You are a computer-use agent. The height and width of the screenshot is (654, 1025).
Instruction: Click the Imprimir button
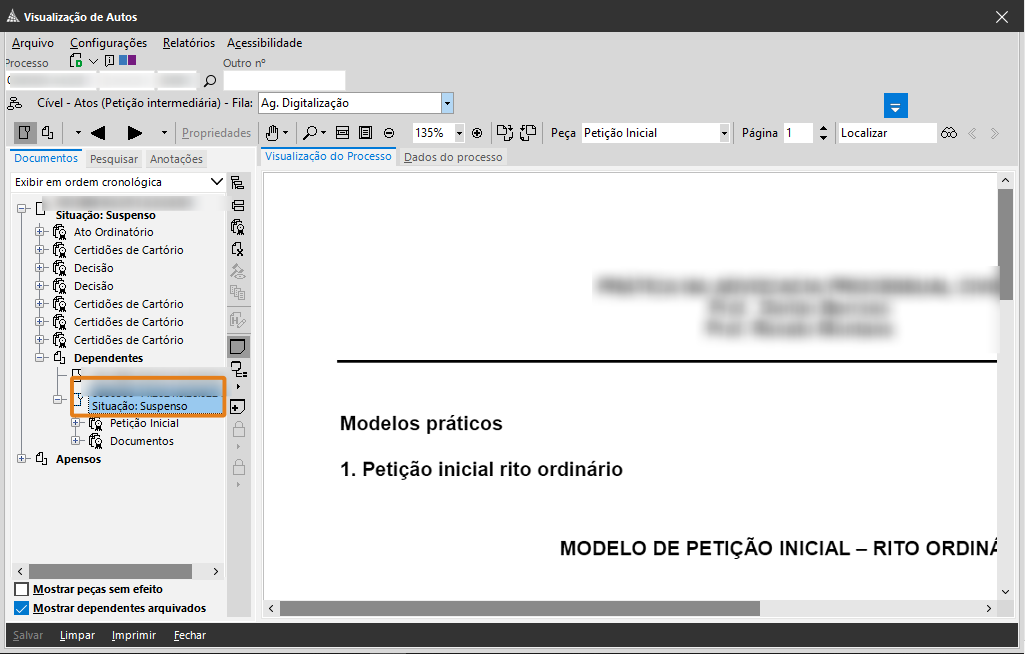click(134, 635)
